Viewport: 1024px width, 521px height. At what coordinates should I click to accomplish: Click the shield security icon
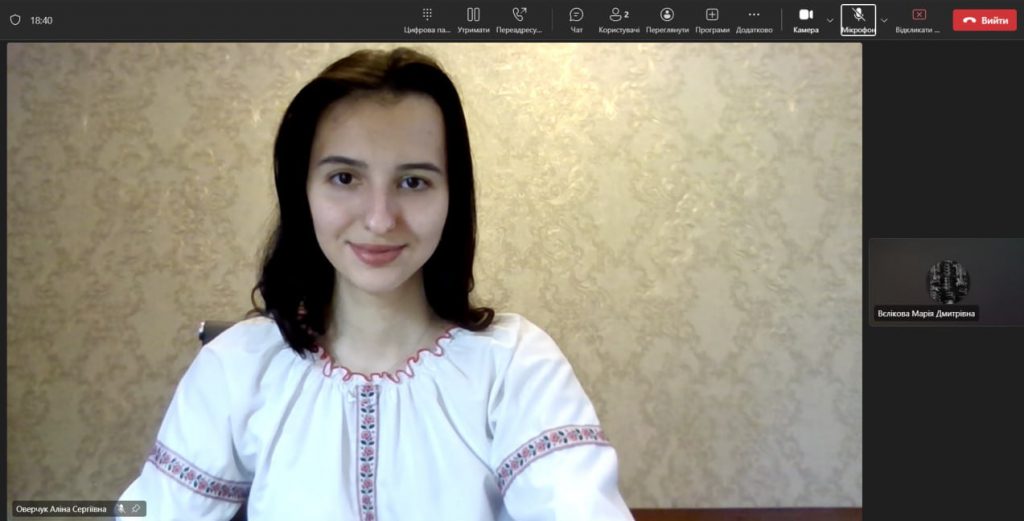coord(15,20)
